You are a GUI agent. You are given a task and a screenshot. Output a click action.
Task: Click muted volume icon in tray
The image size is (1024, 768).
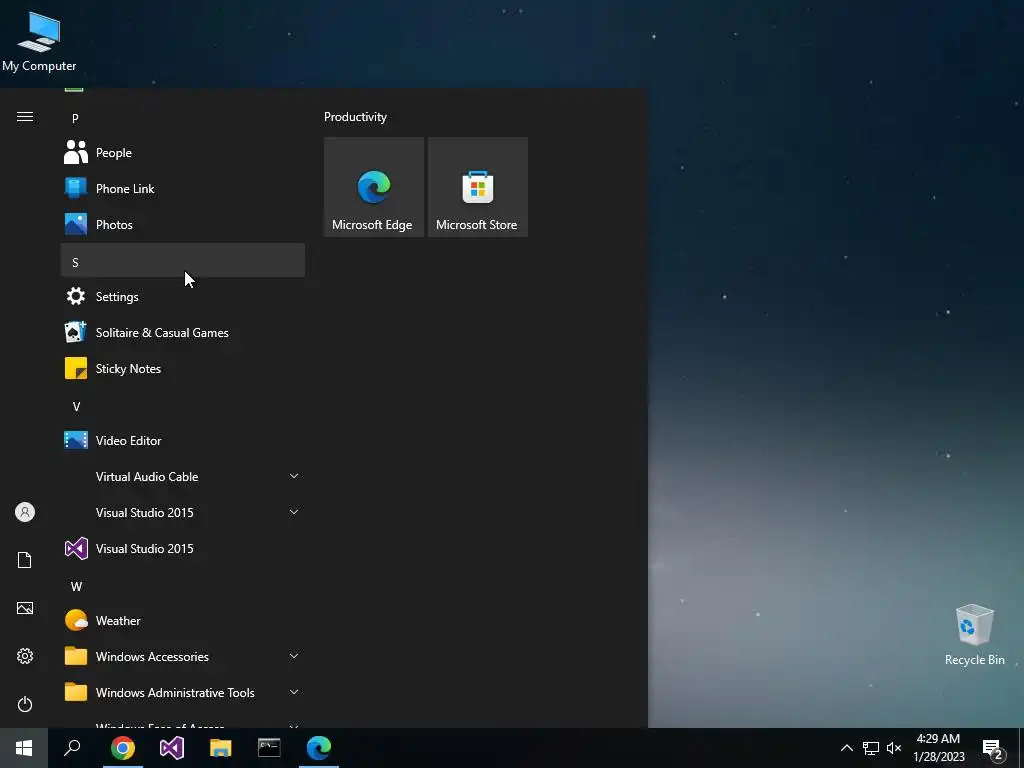click(x=894, y=748)
